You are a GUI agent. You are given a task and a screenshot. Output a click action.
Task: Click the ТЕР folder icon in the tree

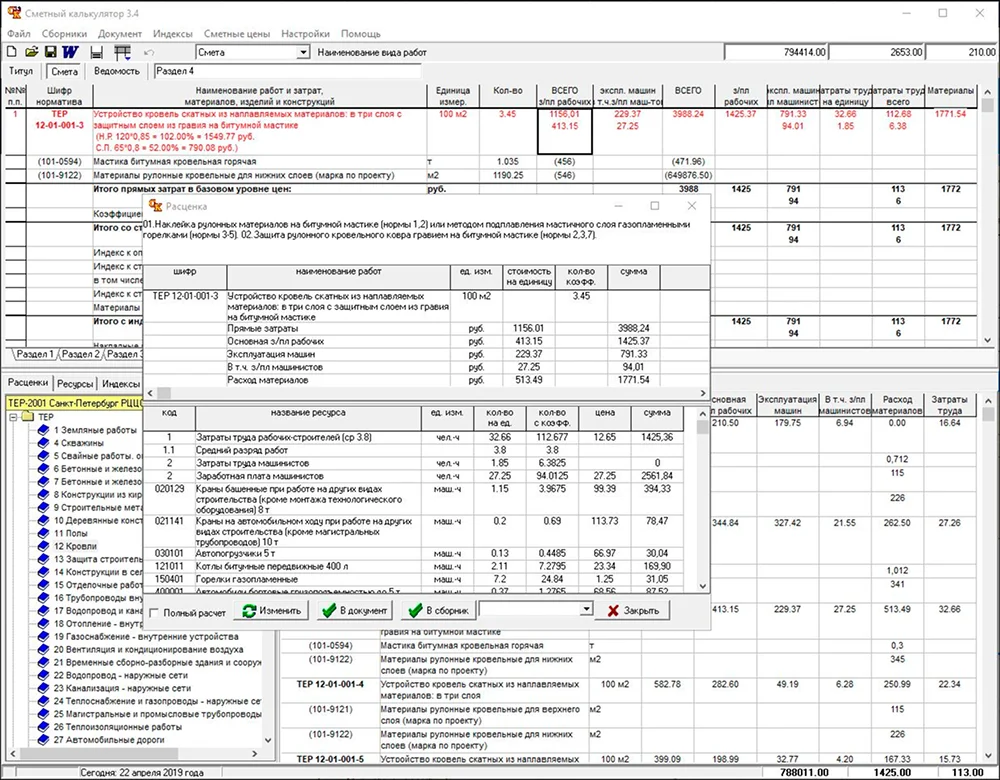27,417
